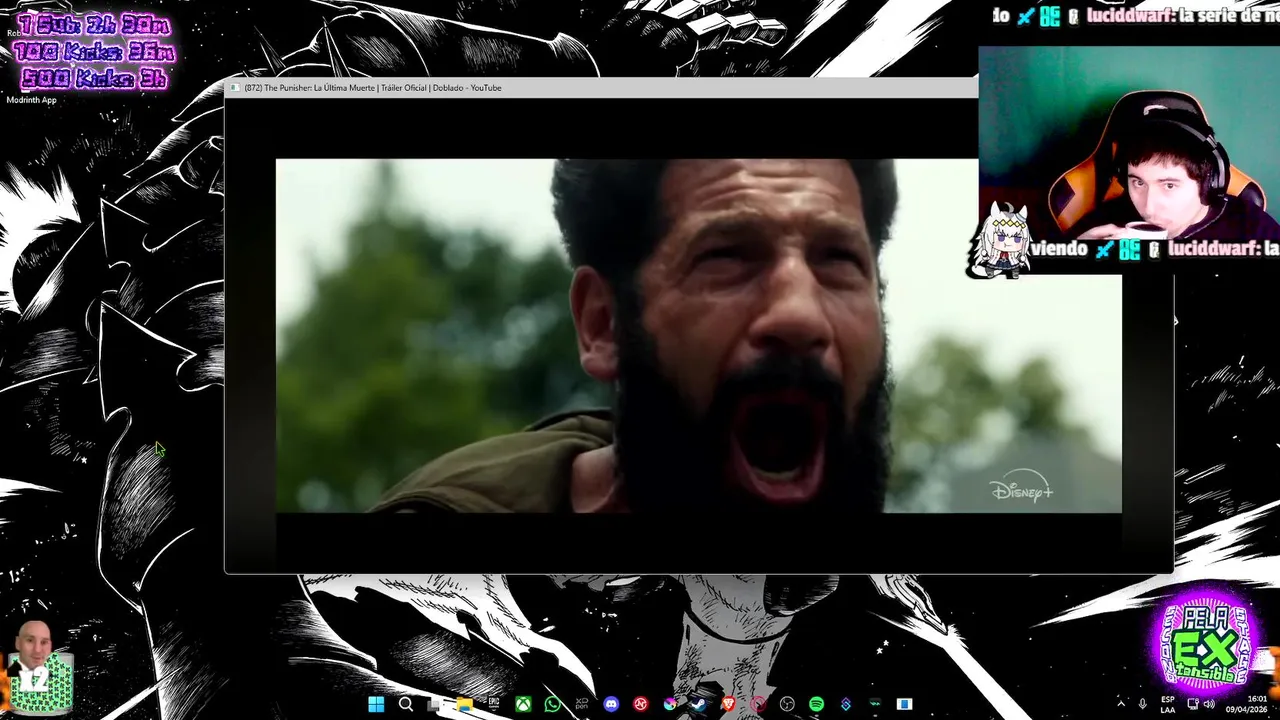Switch to Brave browser taskbar icon

tap(728, 704)
